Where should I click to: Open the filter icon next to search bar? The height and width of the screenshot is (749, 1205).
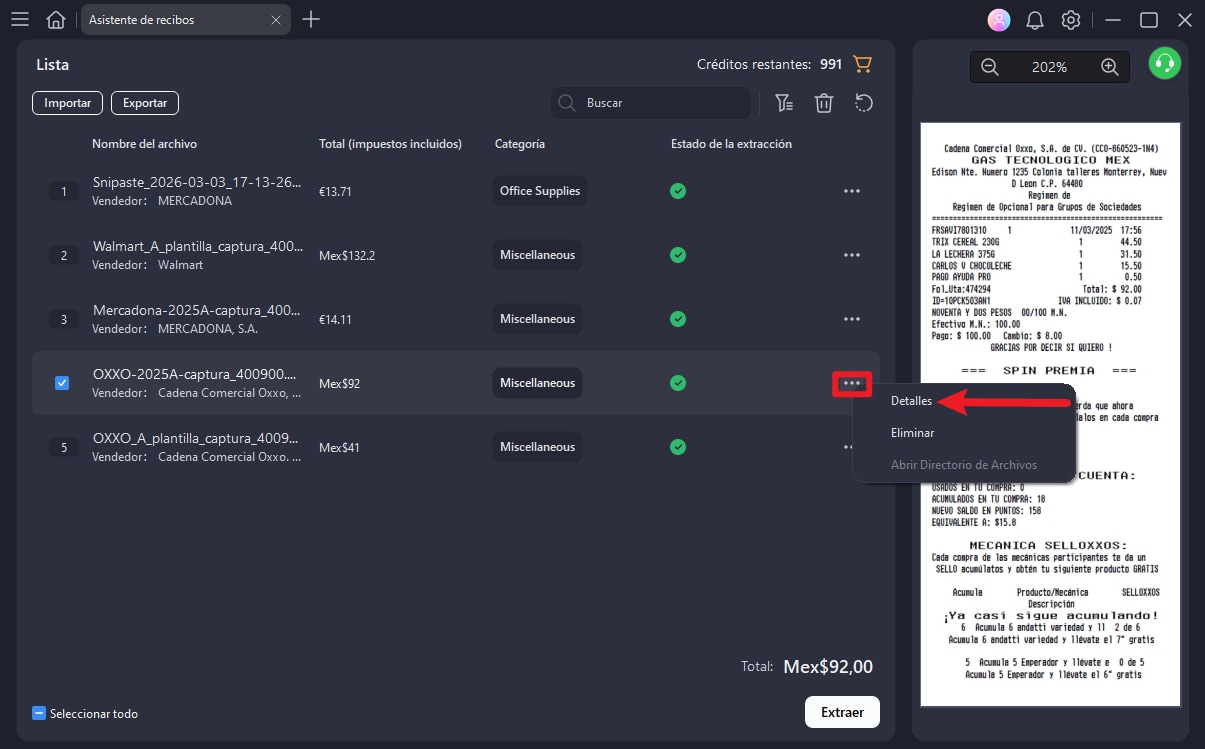click(784, 102)
